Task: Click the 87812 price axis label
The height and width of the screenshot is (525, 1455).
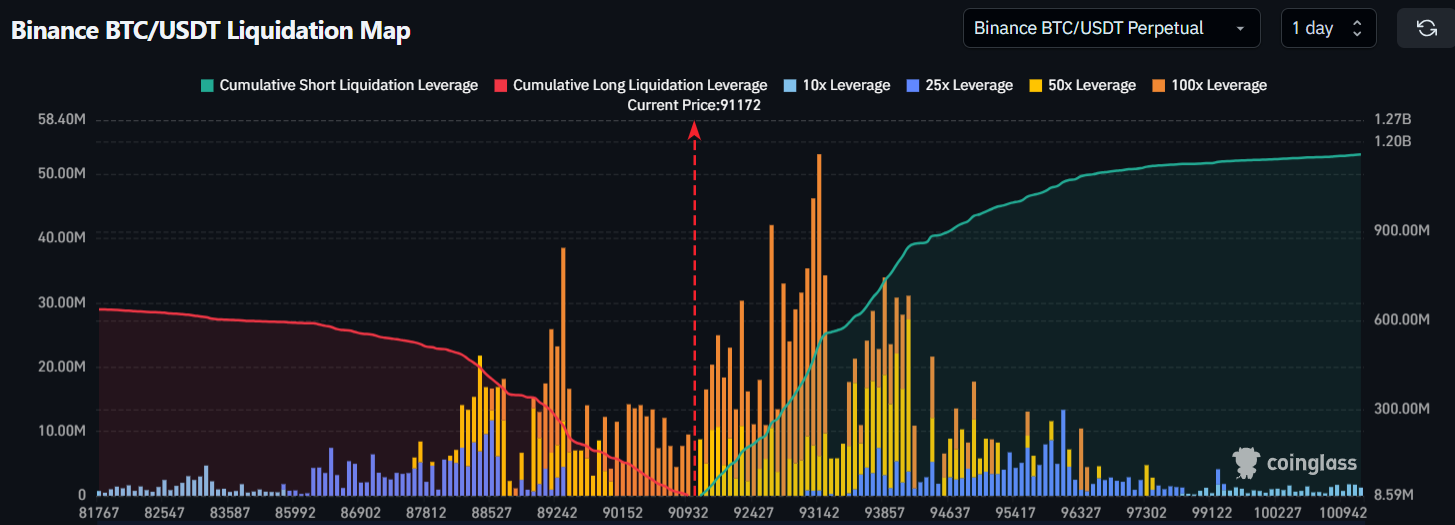Action: 426,512
